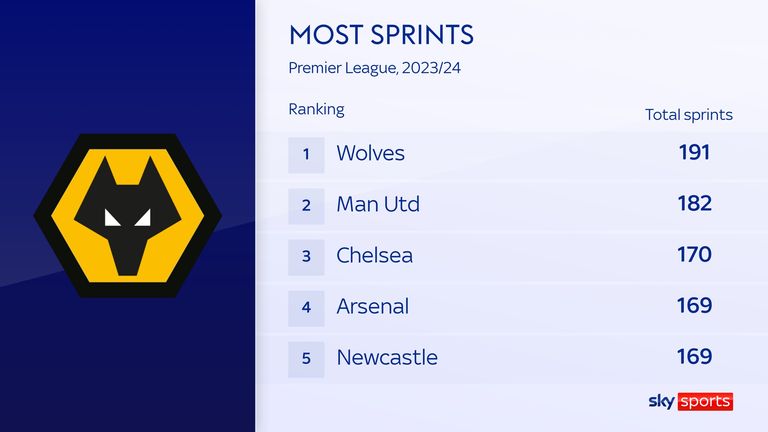Click Chelsea's 170 sprints value
Screen dimensions: 768x432
695,254
